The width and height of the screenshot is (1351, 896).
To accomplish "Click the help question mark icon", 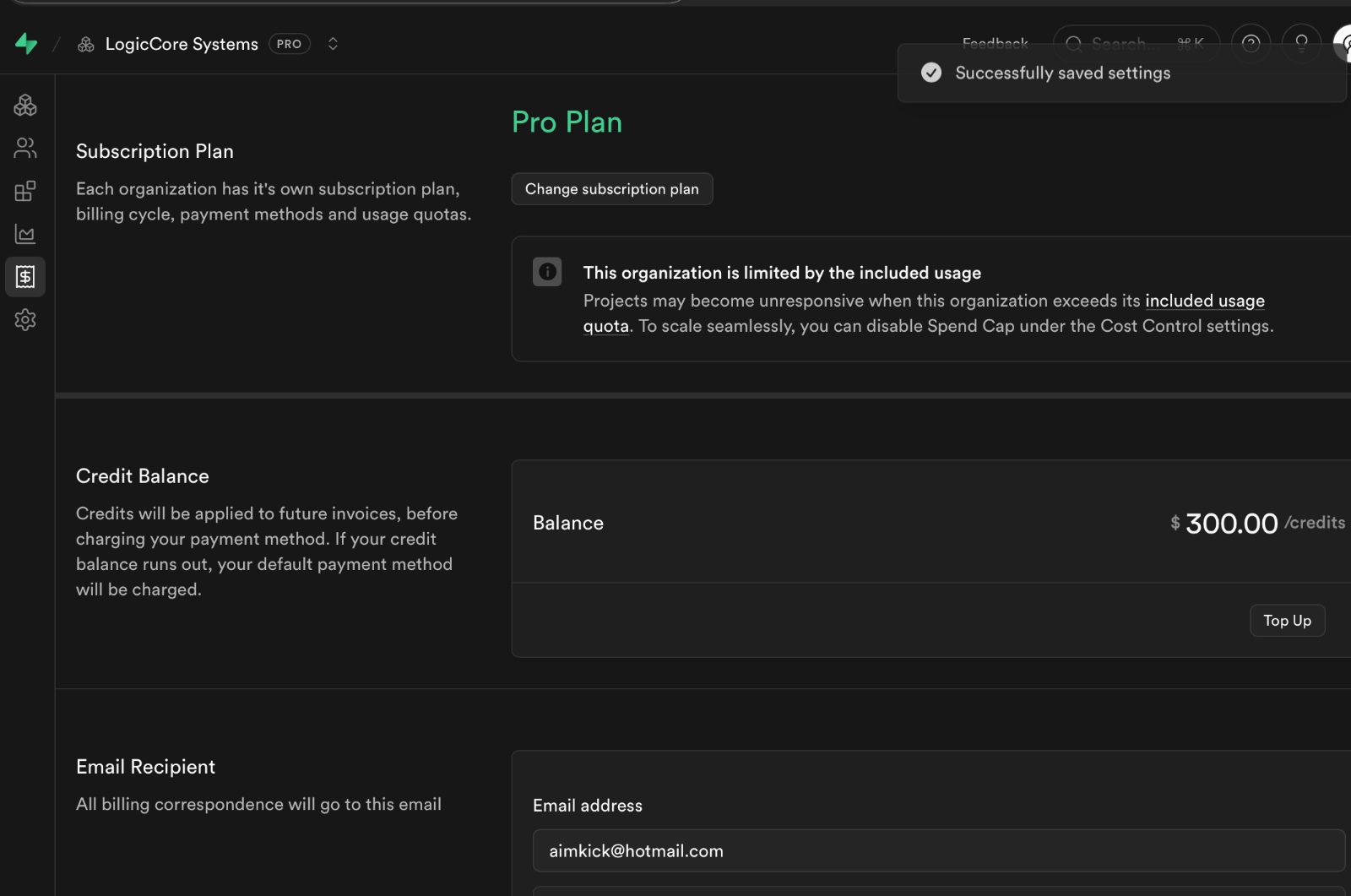I will click(x=1251, y=43).
